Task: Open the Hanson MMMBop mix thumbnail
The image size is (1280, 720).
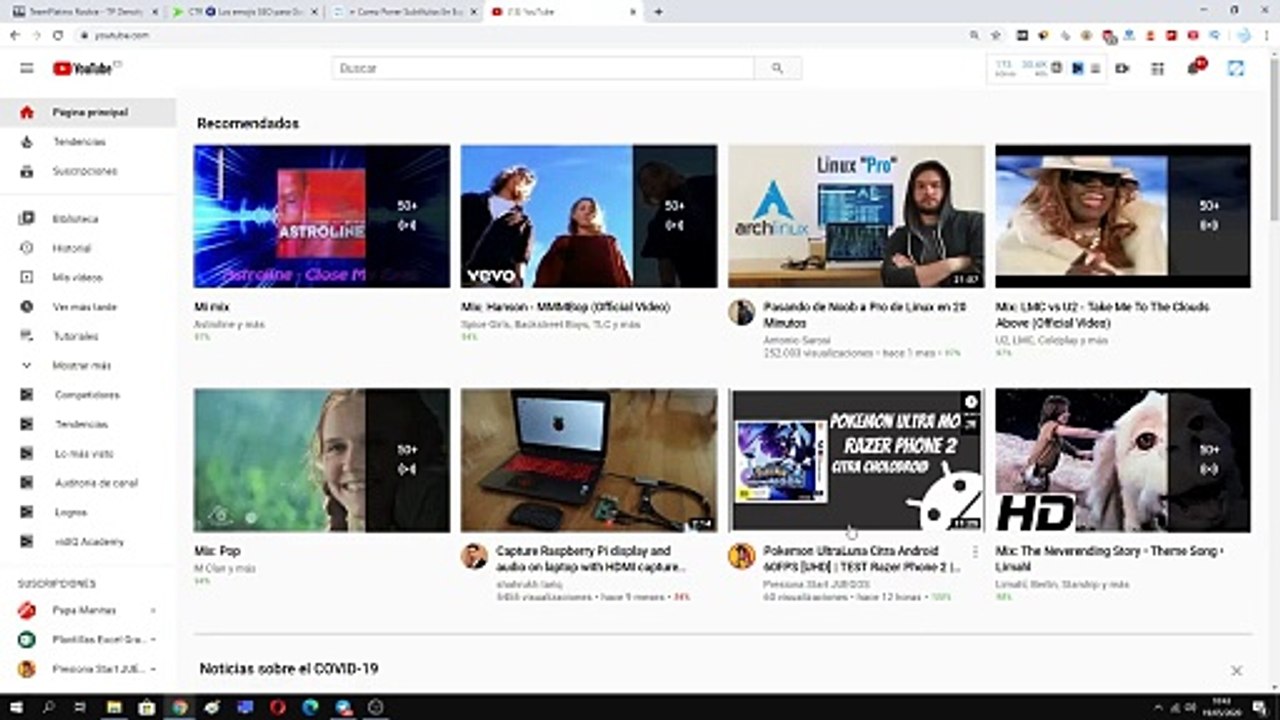Action: point(589,216)
